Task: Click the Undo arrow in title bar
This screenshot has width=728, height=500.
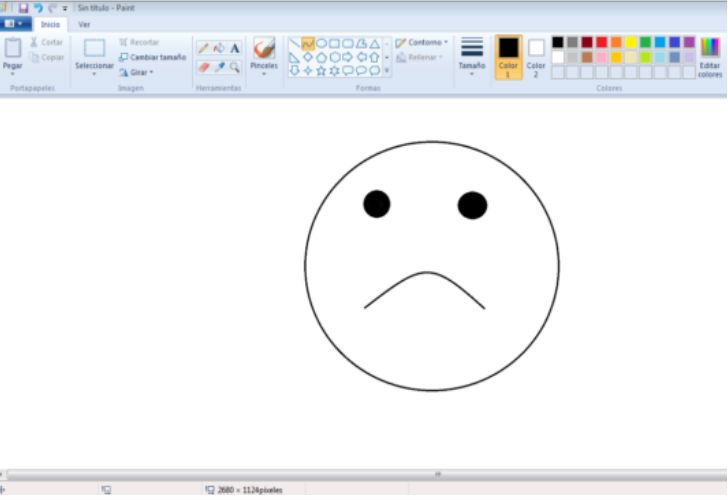Action: point(38,8)
